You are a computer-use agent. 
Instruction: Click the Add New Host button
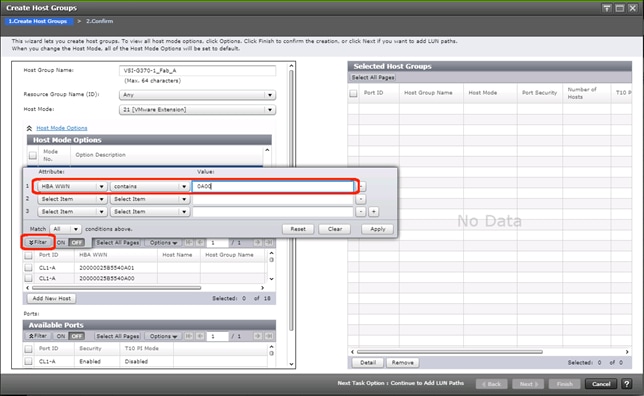51,299
